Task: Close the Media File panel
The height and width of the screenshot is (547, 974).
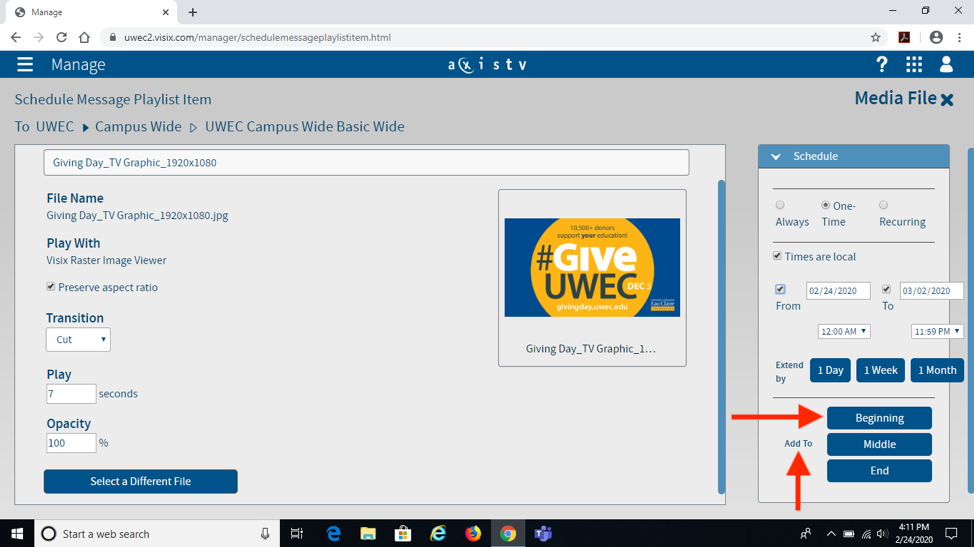Action: [x=947, y=99]
